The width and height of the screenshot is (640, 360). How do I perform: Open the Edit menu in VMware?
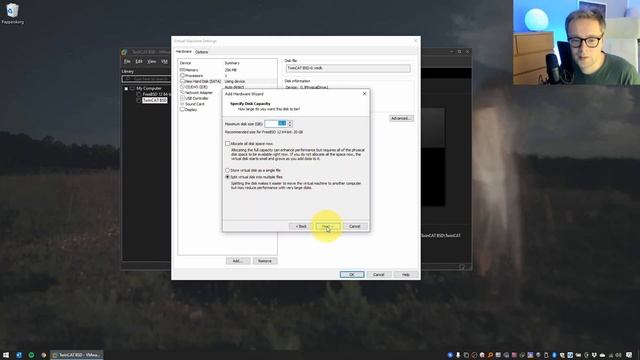[139, 62]
